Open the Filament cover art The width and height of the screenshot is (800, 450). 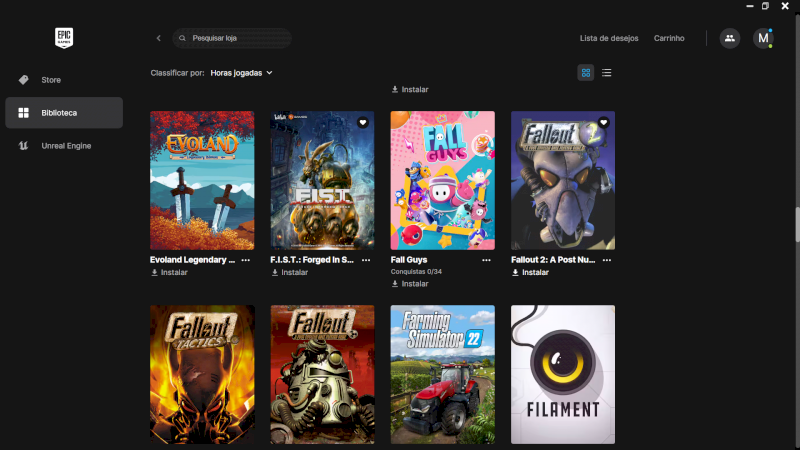click(x=563, y=374)
